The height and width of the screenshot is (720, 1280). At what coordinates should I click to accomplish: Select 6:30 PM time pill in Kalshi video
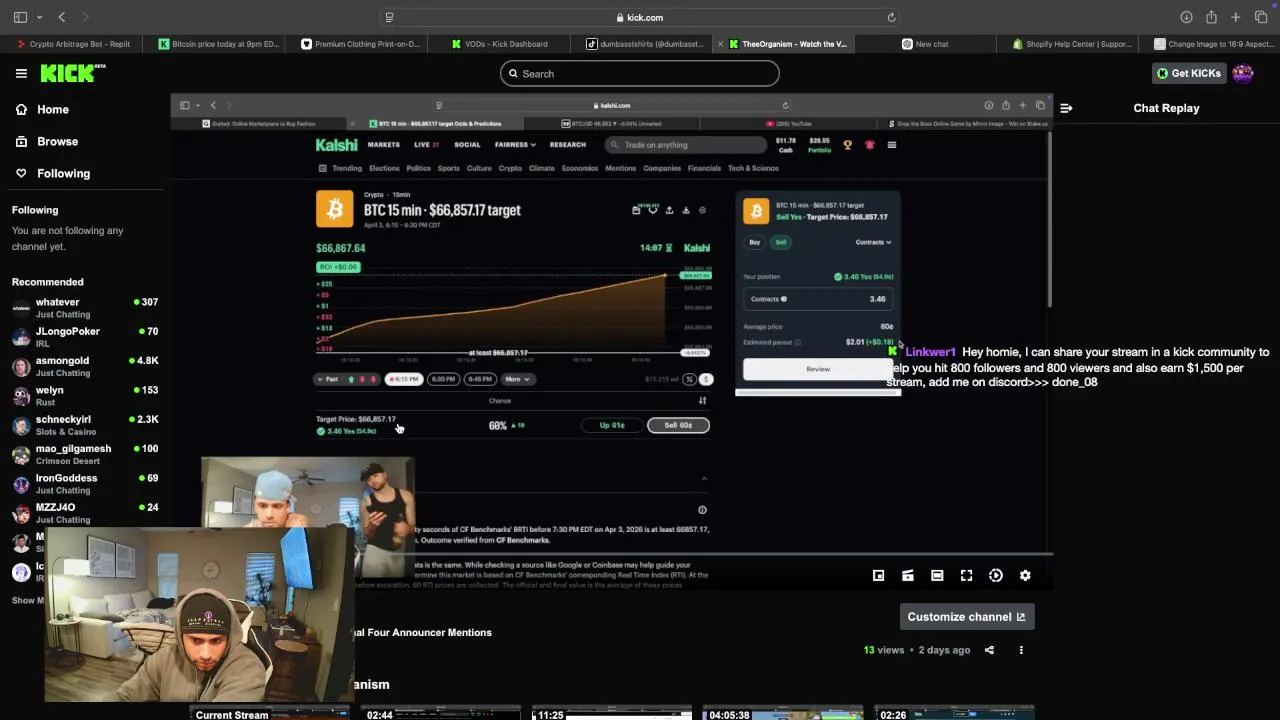[x=443, y=379]
